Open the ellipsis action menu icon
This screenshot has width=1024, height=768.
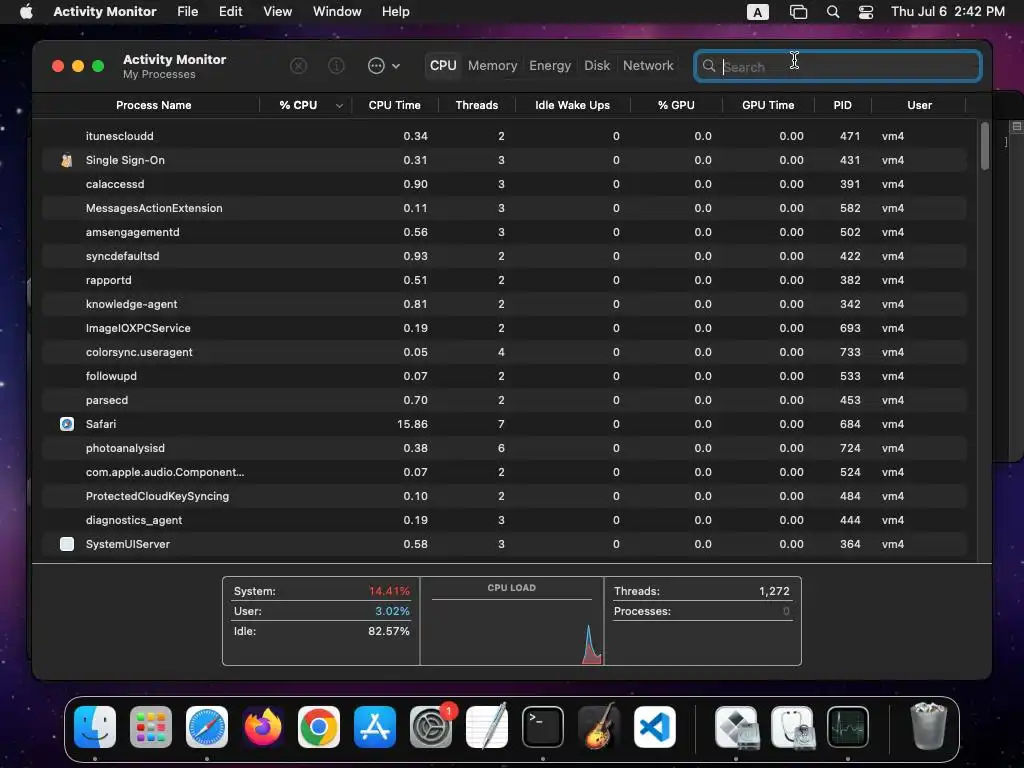tap(376, 65)
